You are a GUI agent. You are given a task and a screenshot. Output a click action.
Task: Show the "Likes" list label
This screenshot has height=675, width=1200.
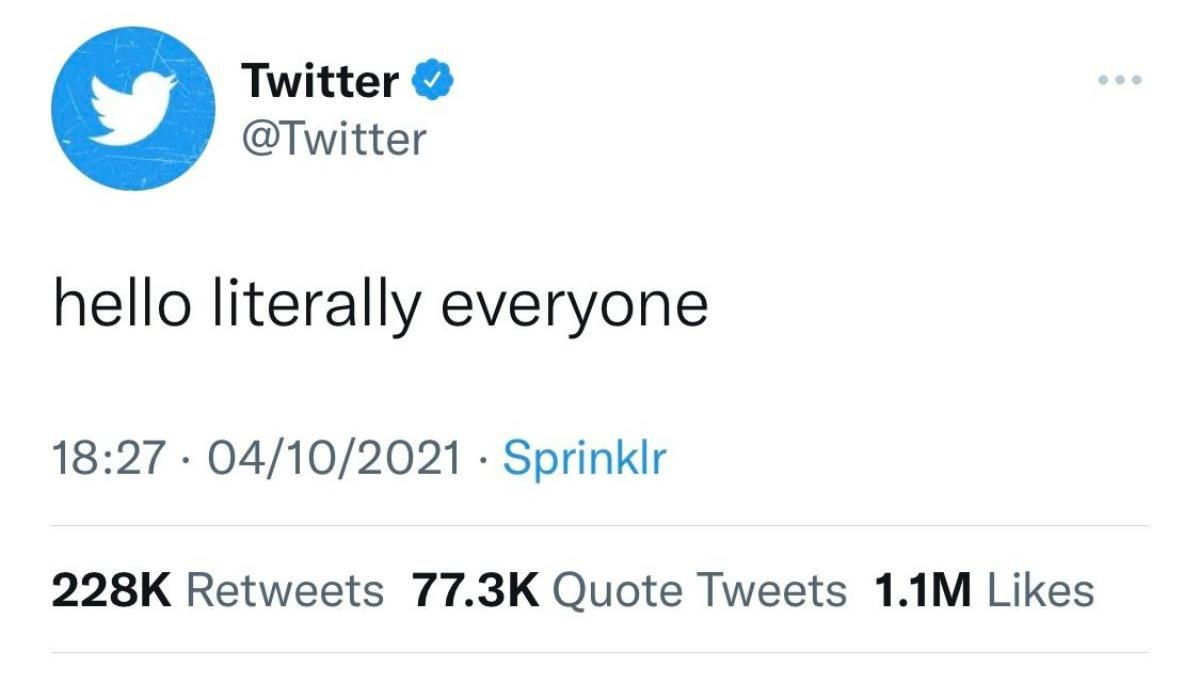pos(1040,590)
